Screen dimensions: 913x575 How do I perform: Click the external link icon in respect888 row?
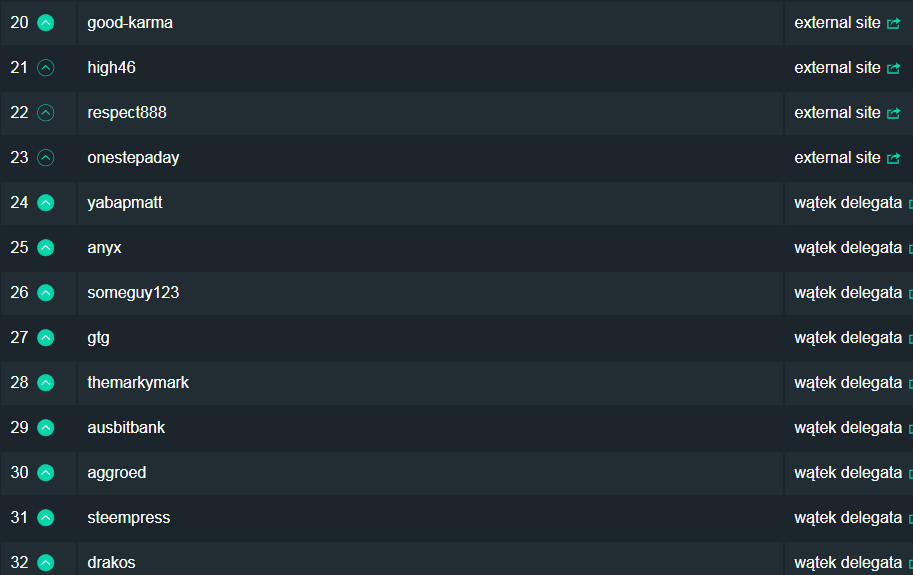[x=893, y=113]
